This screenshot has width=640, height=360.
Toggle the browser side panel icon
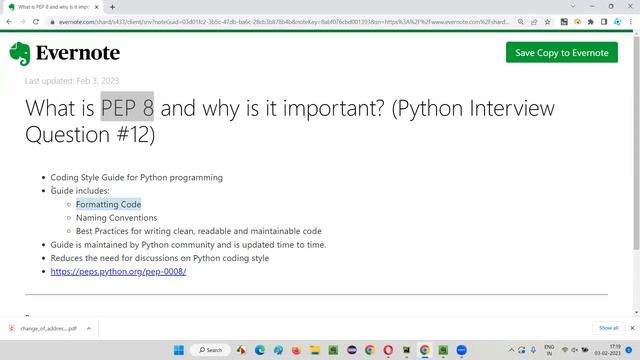pos(604,22)
